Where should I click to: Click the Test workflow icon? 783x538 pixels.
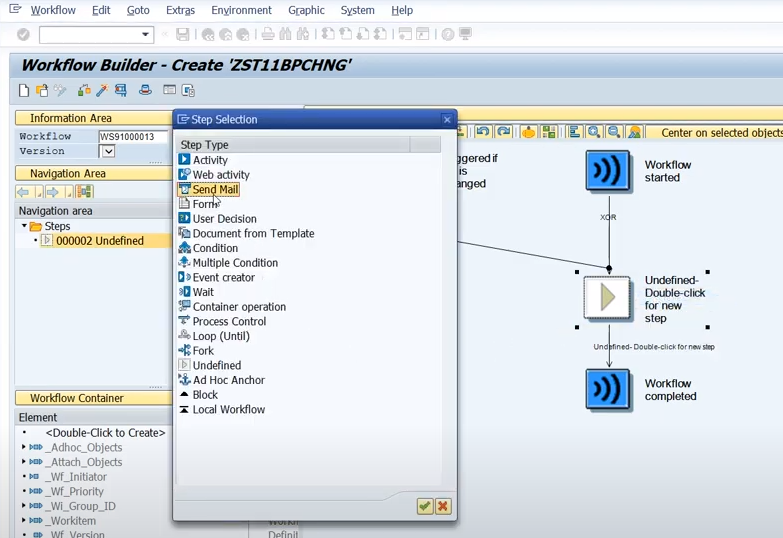click(120, 90)
